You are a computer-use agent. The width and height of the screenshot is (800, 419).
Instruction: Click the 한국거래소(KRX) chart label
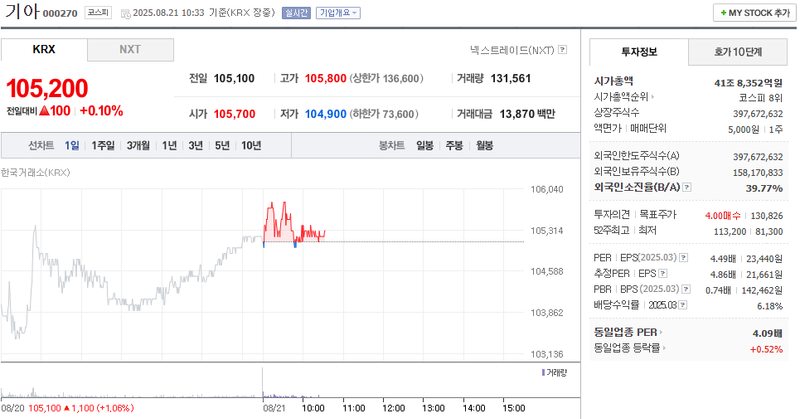35,172
